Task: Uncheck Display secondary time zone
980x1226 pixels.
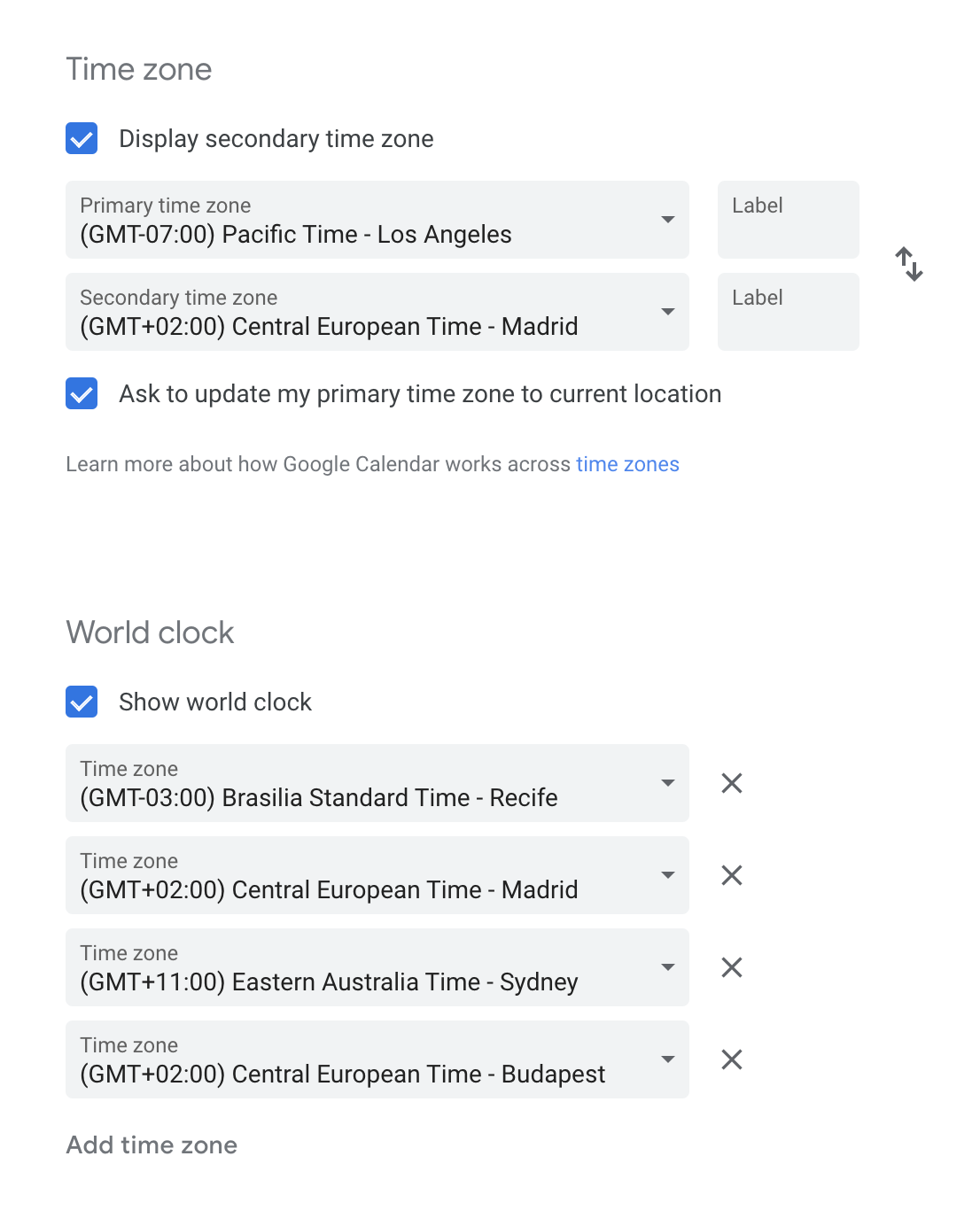Action: 82,138
